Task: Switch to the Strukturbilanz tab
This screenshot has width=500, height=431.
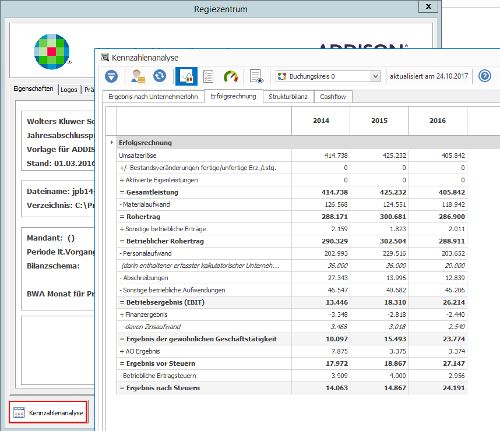Action: coord(288,97)
